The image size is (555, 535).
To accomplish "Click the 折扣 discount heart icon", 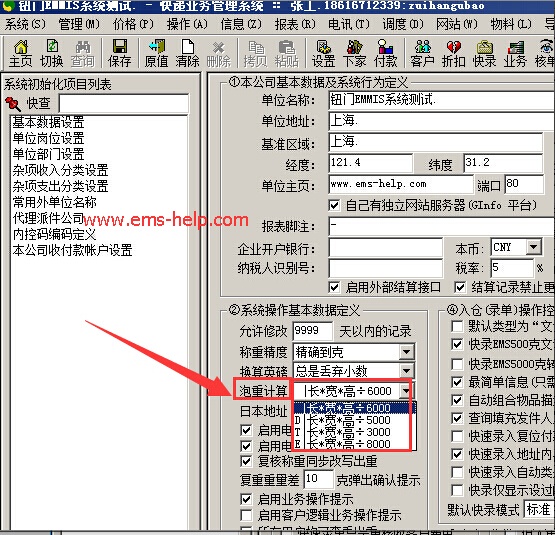I will click(453, 53).
